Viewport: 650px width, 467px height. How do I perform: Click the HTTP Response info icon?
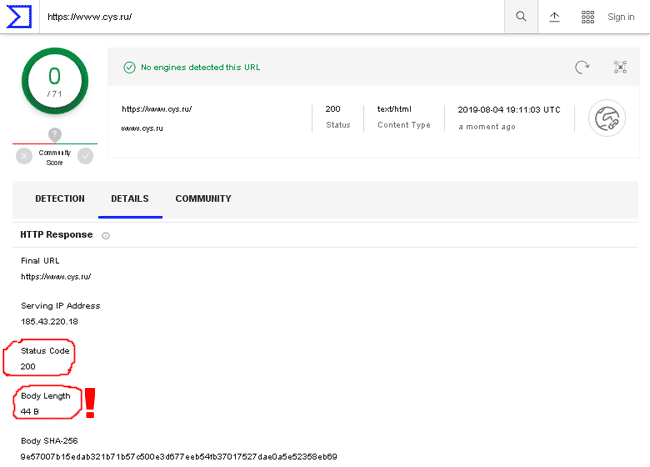[x=106, y=236]
